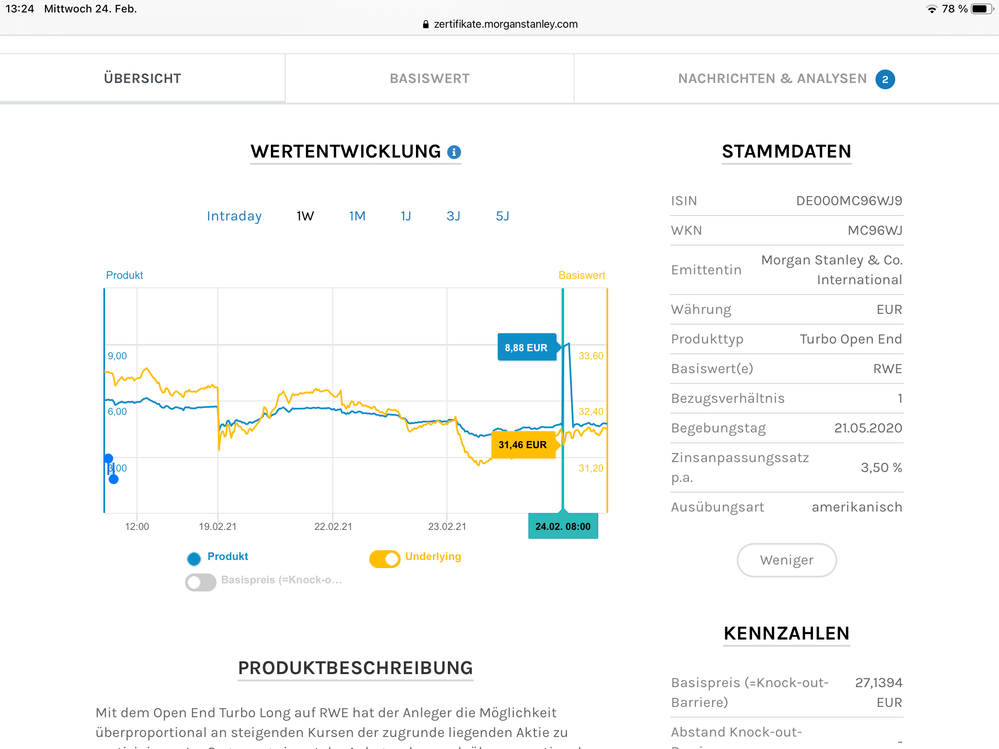Viewport: 999px width, 749px height.
Task: Click the info icon next to Wertentwicklung
Action: [x=454, y=152]
